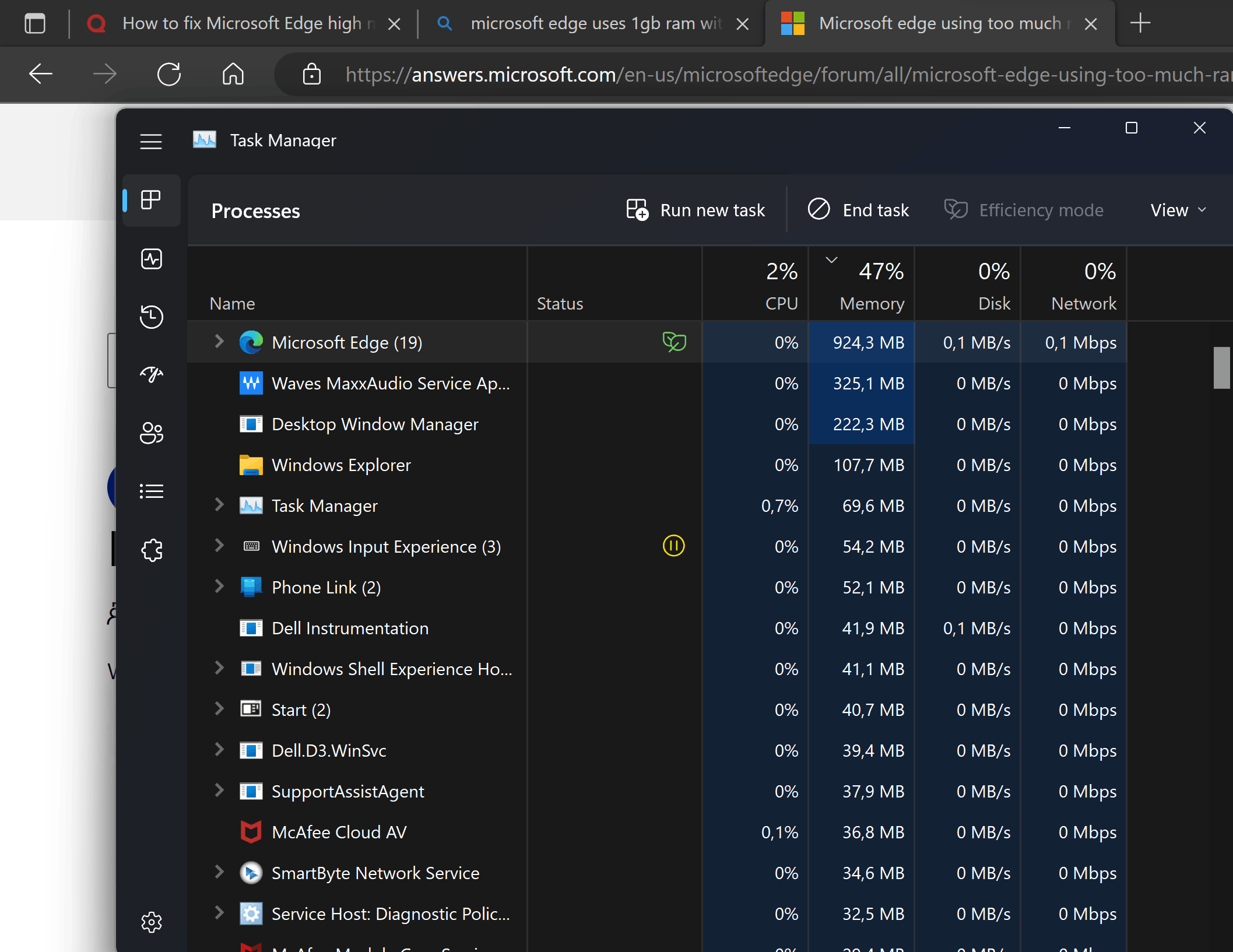1233x952 pixels.
Task: Expand the Phone Link (2) group
Action: 219,586
